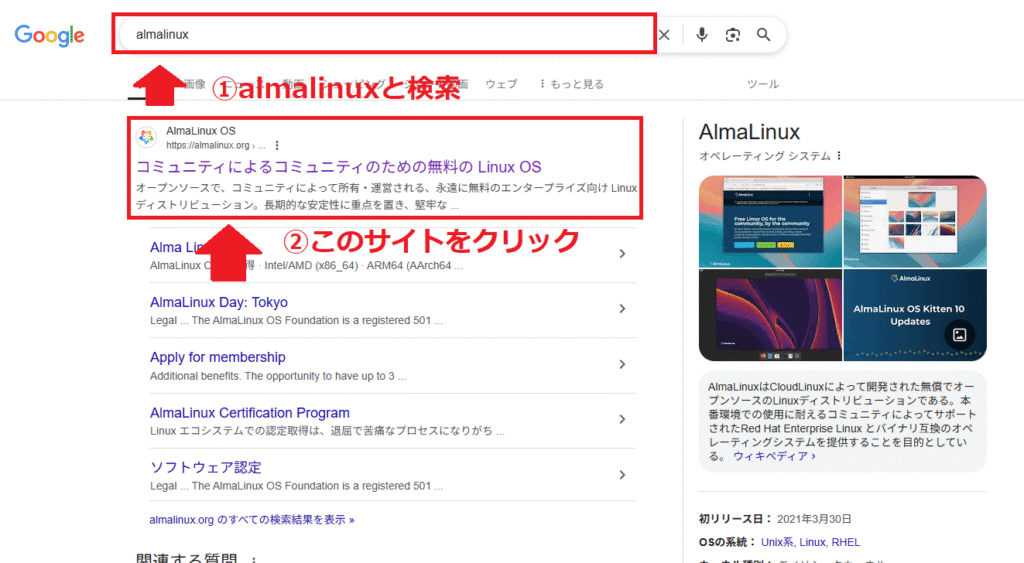Open the Unix系 link
1024x563 pixels.
(777, 542)
